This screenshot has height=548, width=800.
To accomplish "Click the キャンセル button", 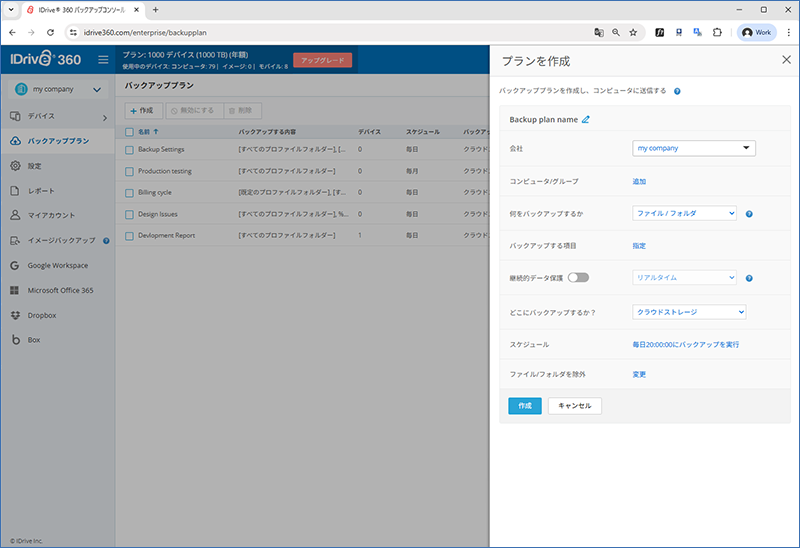I will pyautogui.click(x=575, y=406).
